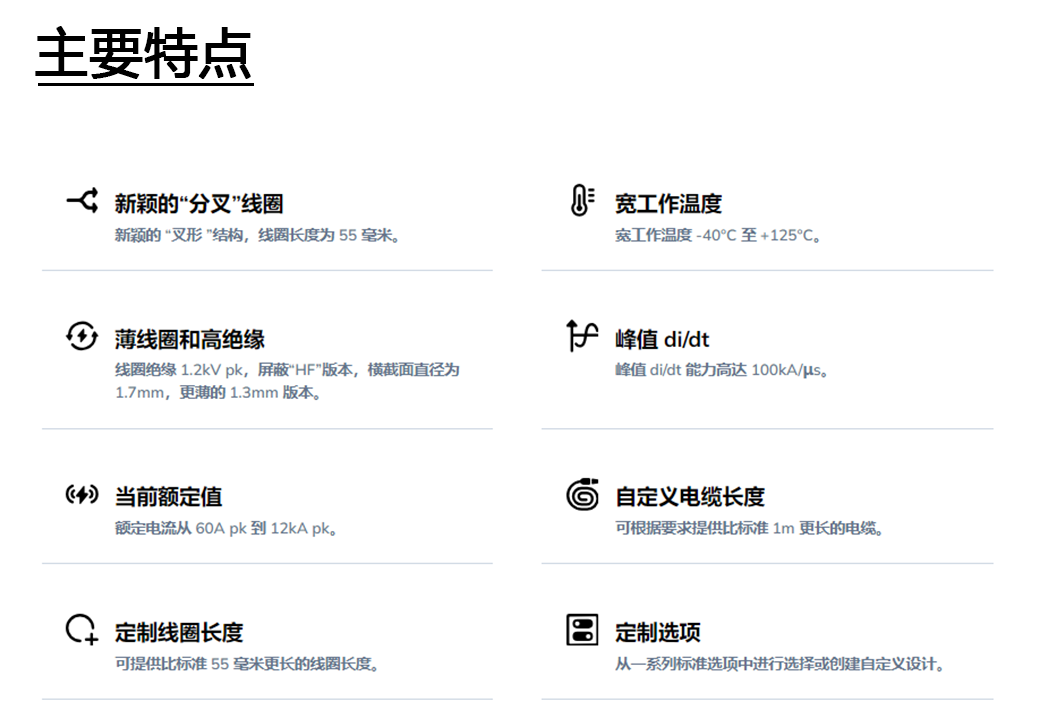
Task: Click the forked coil split-arrow icon
Action: (x=82, y=200)
